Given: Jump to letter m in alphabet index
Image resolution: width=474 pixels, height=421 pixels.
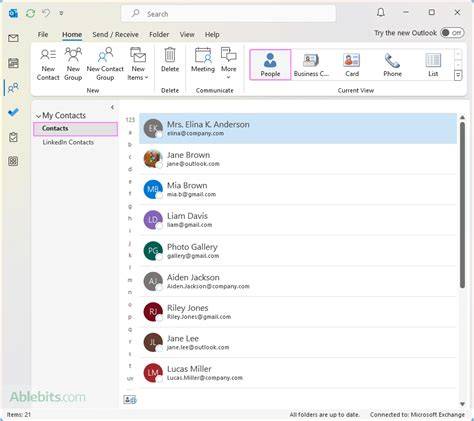Looking at the screenshot, I should click(x=130, y=280).
